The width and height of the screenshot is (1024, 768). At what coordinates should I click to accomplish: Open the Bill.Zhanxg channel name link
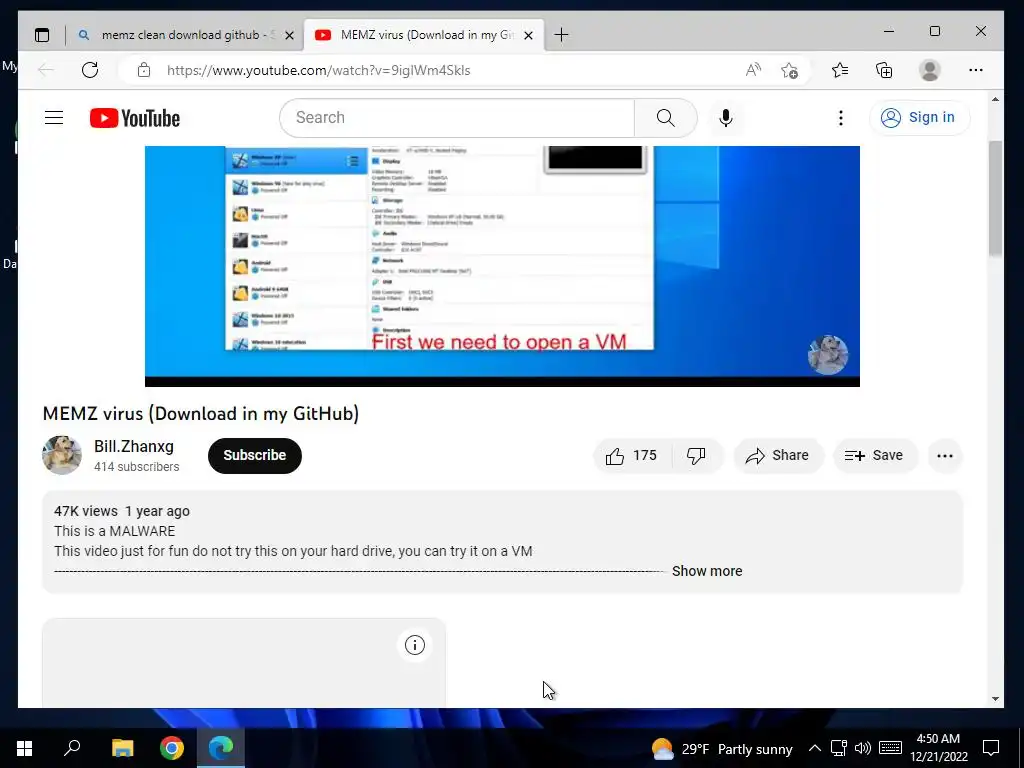134,447
